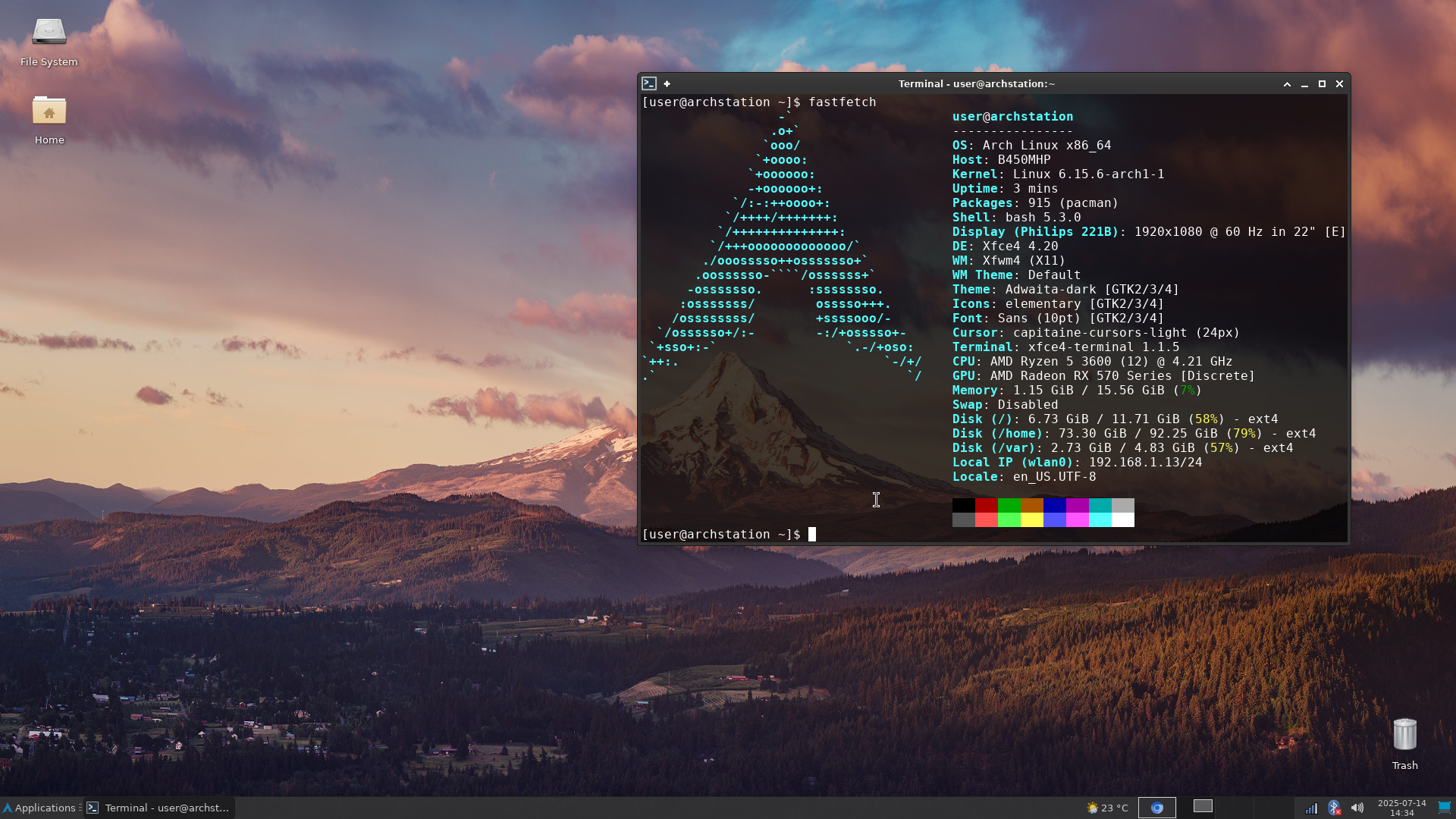1456x819 pixels.
Task: Click the pink swatch in the bottom palette row
Action: click(1078, 520)
